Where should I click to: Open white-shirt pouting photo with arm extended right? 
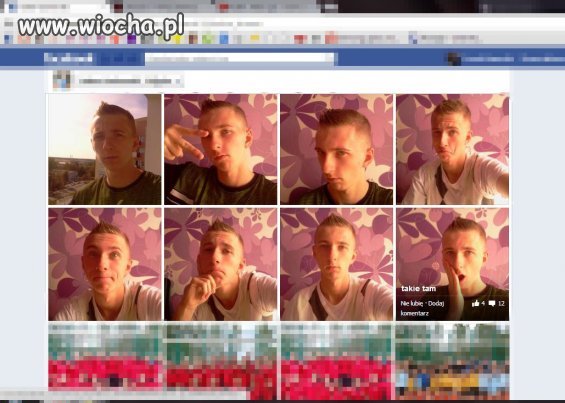coord(453,150)
